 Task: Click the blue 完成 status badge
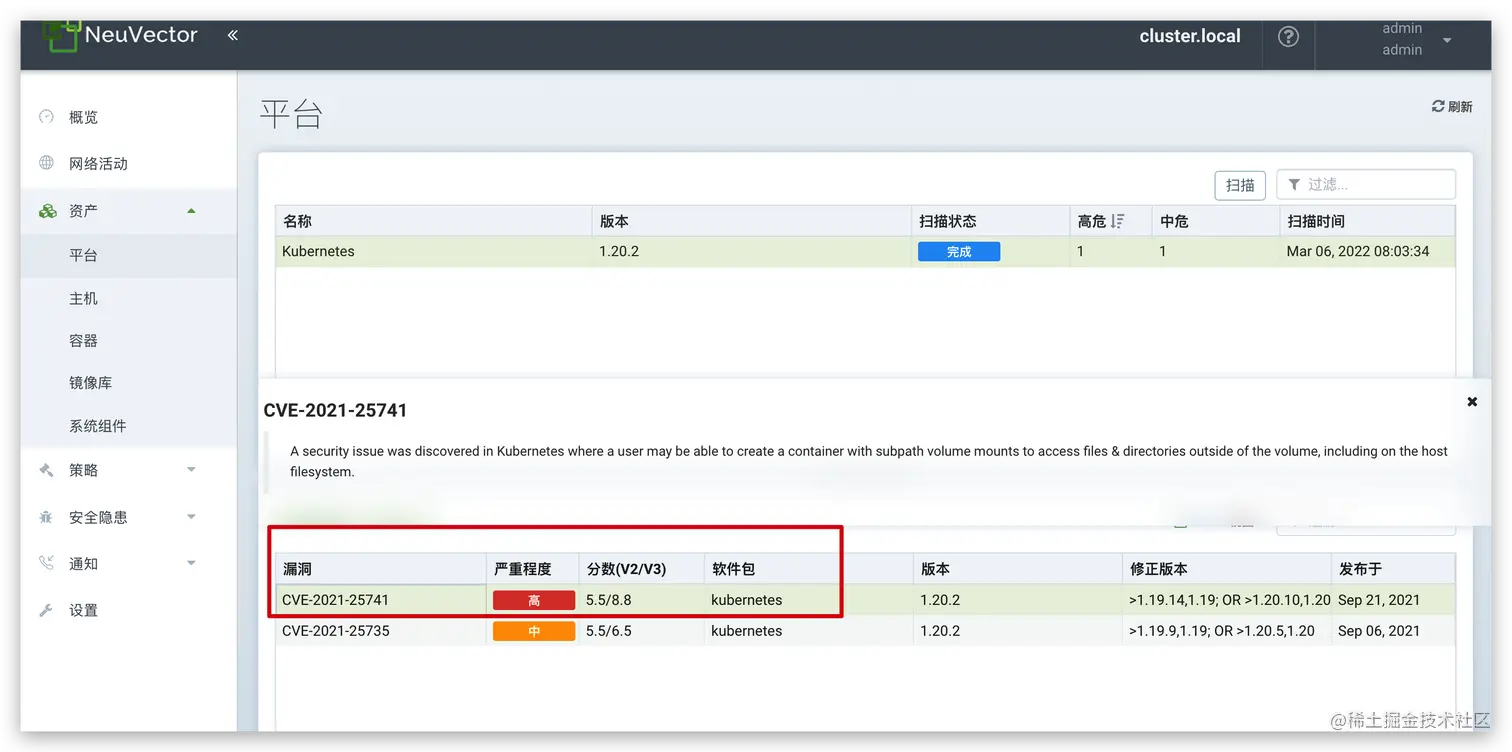(x=959, y=252)
